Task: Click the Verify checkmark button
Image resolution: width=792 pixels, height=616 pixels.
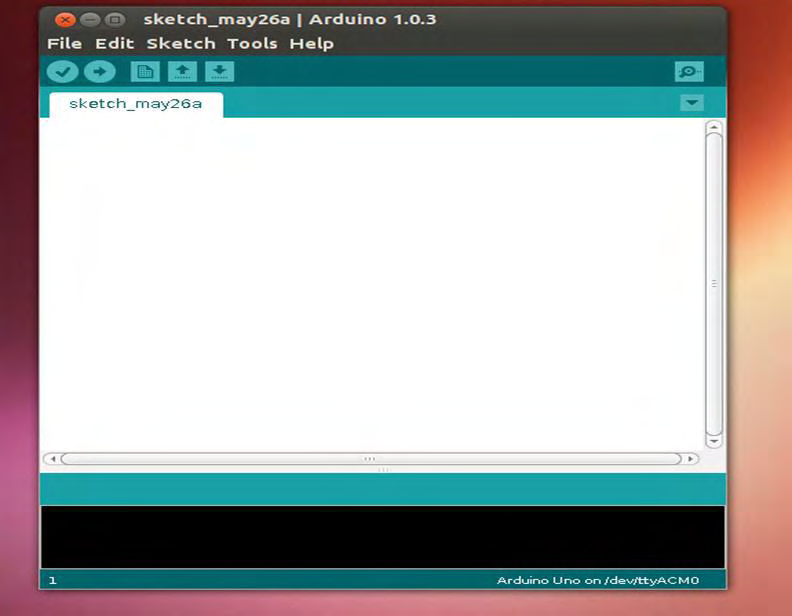Action: [x=63, y=71]
